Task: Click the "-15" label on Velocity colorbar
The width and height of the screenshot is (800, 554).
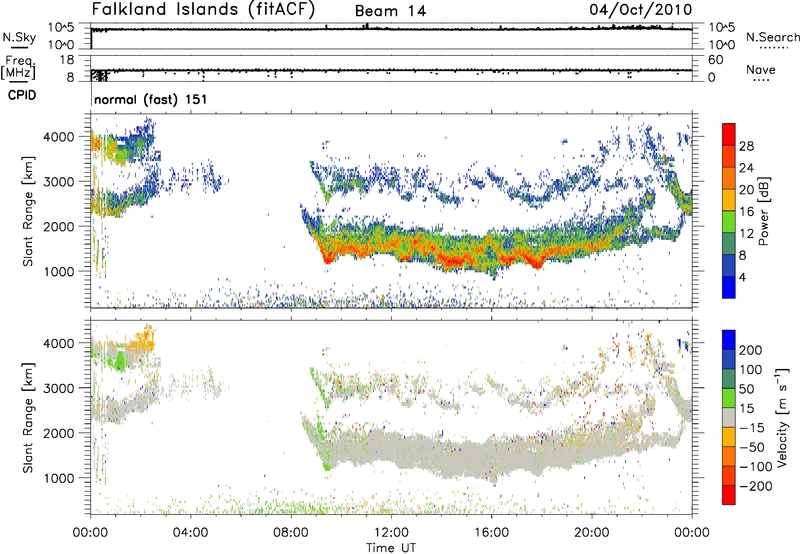Action: [x=752, y=428]
